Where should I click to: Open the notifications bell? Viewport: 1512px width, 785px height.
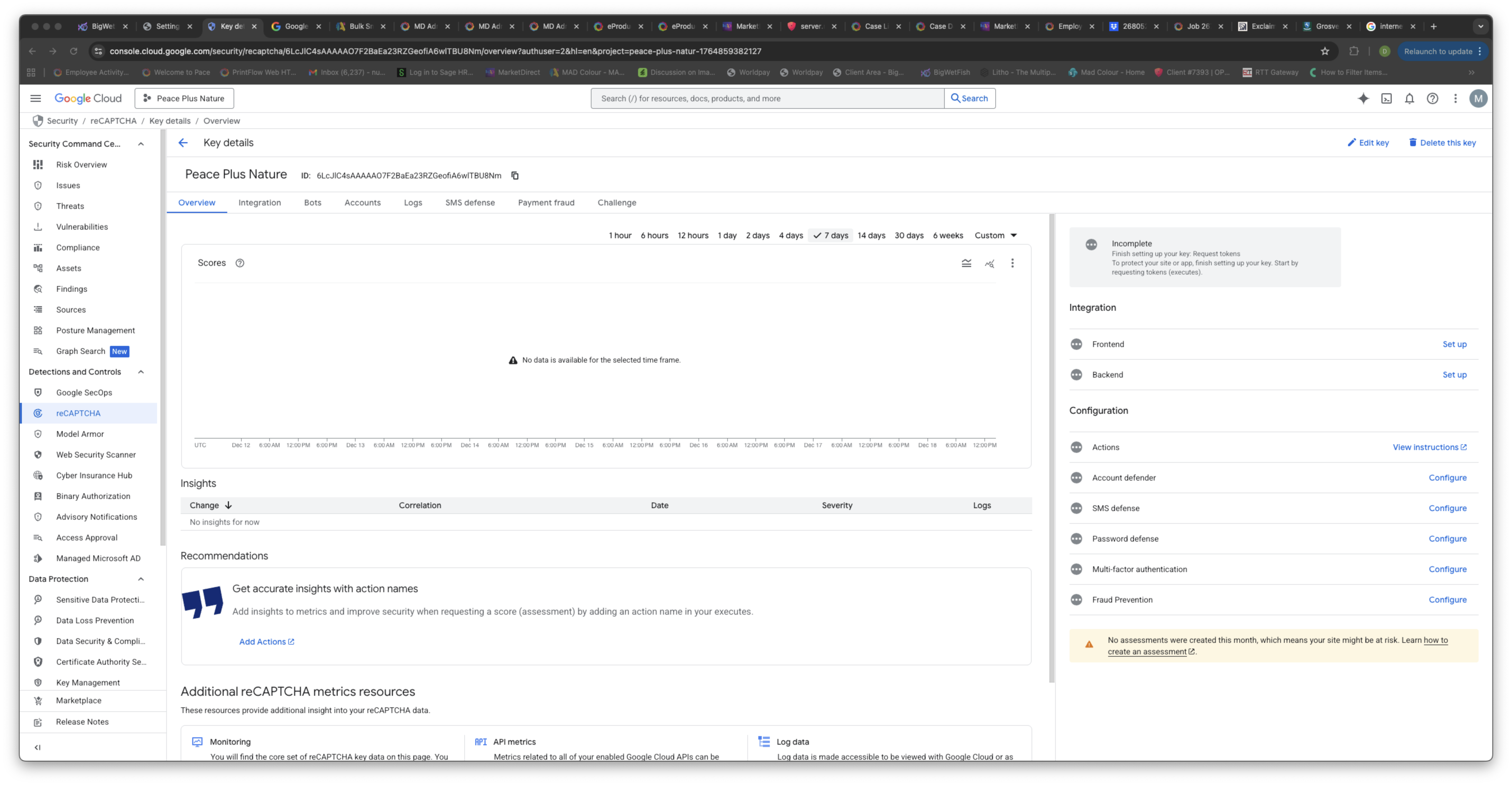(1409, 99)
